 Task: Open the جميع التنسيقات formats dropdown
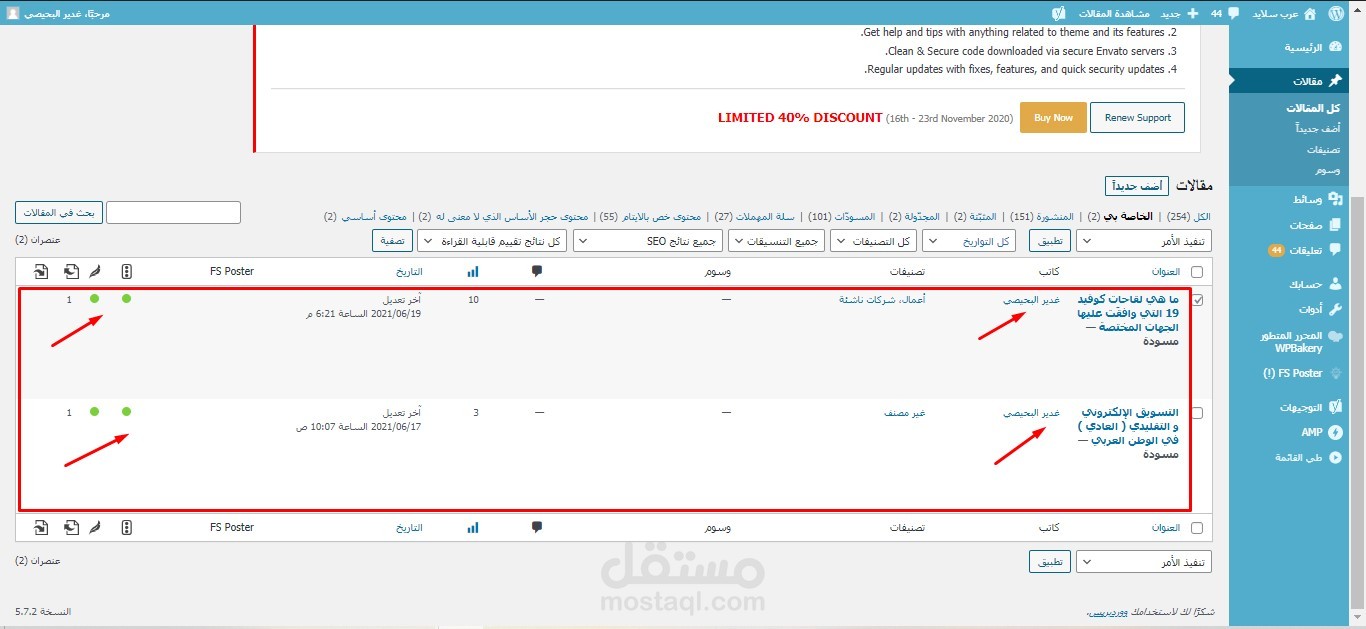776,241
